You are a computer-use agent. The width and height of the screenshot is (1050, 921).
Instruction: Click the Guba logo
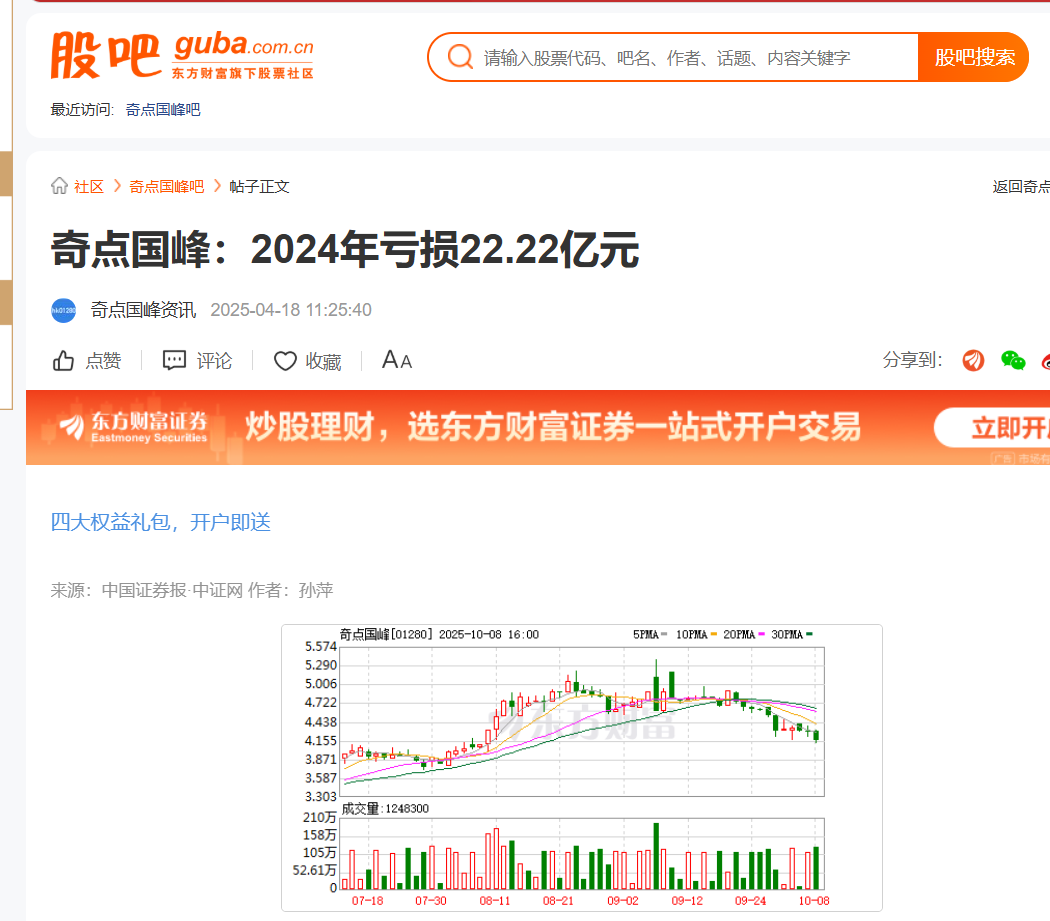pos(182,56)
